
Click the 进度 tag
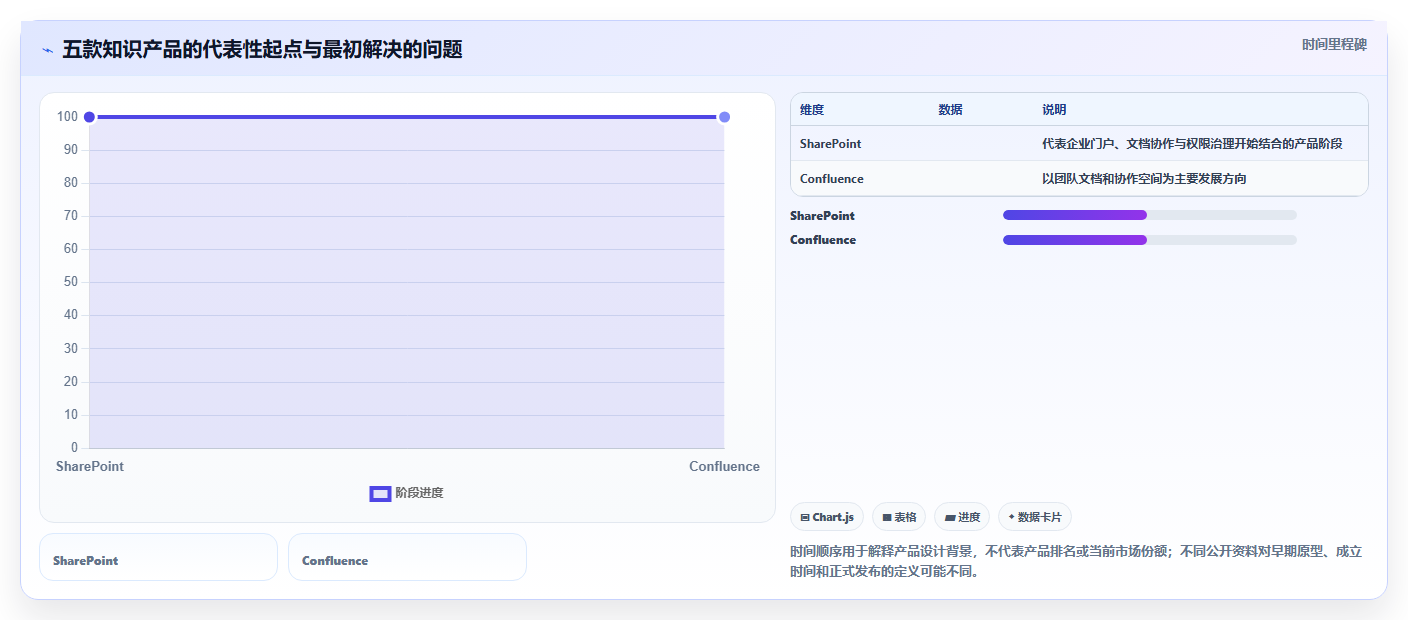pos(962,517)
